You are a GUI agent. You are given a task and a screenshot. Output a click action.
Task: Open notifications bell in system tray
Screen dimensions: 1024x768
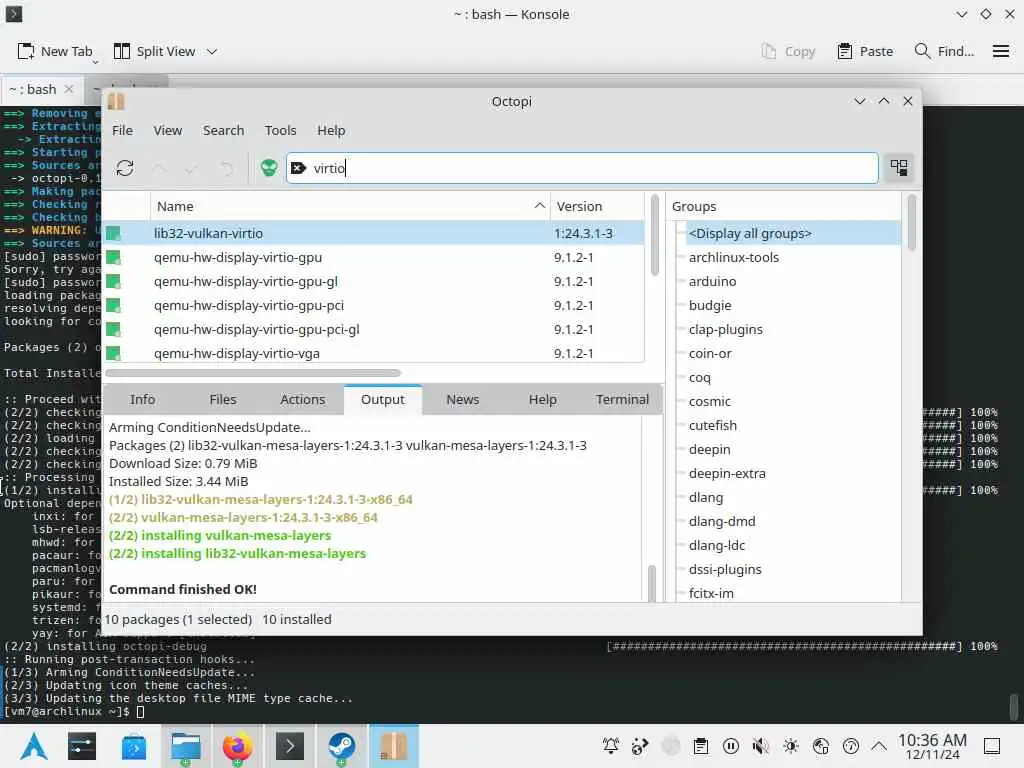611,746
